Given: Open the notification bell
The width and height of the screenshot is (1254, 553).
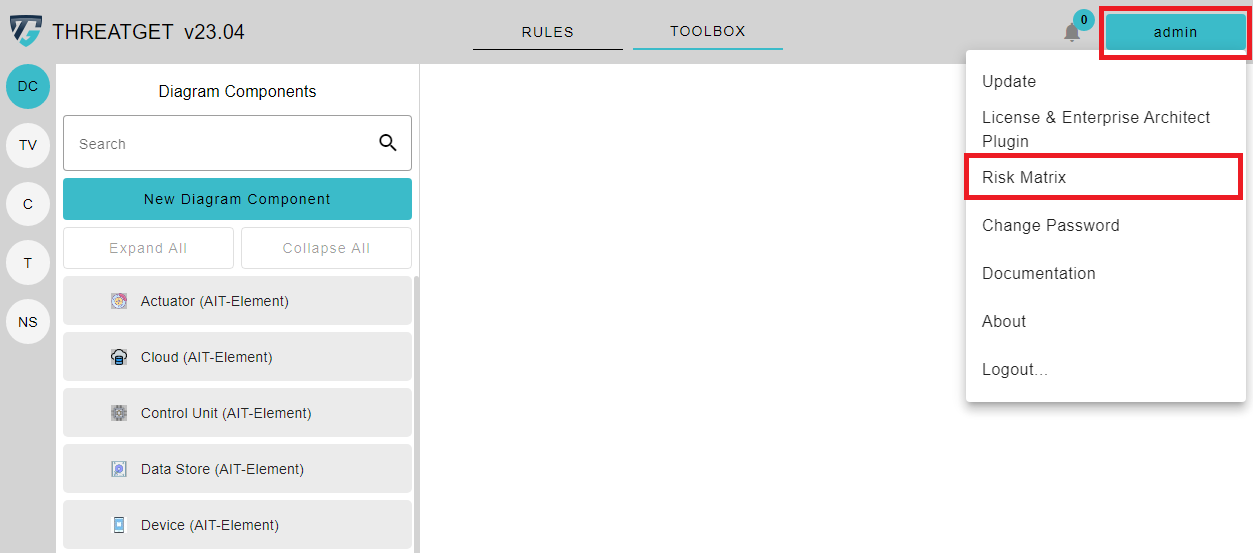Looking at the screenshot, I should (x=1072, y=32).
